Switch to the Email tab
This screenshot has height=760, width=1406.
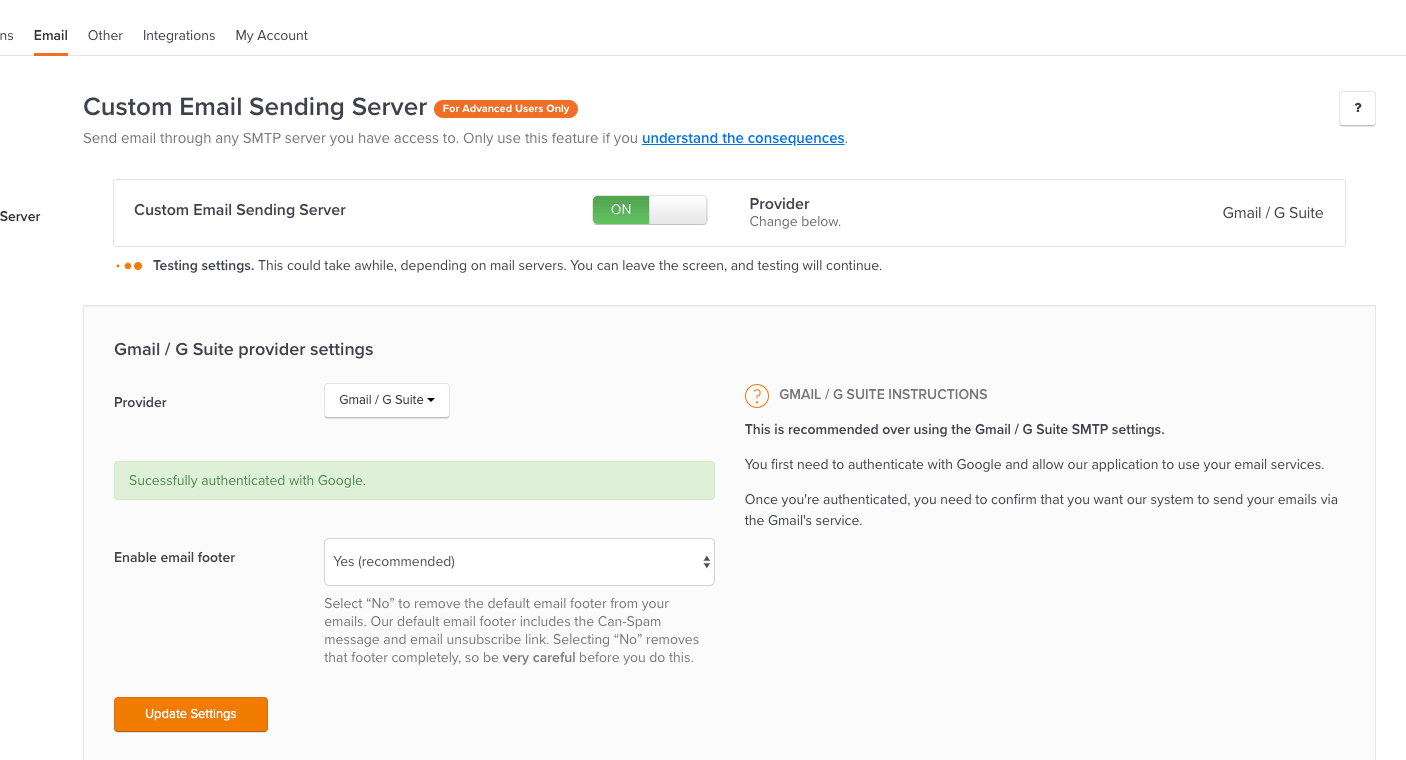click(51, 35)
